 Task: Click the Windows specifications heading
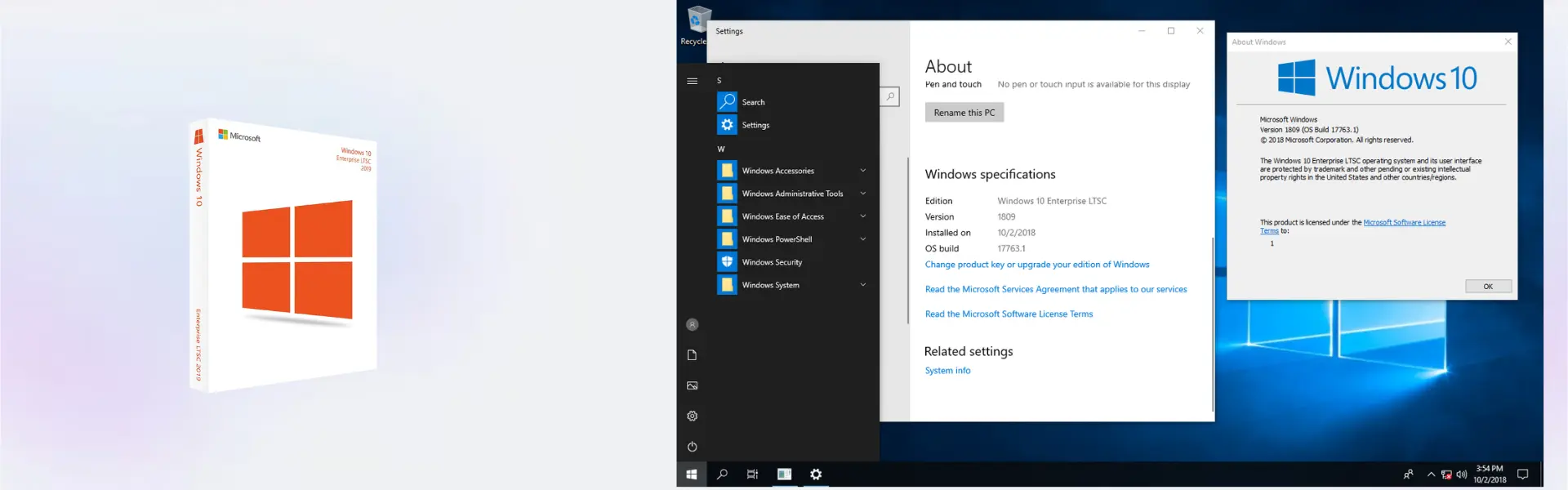(990, 174)
